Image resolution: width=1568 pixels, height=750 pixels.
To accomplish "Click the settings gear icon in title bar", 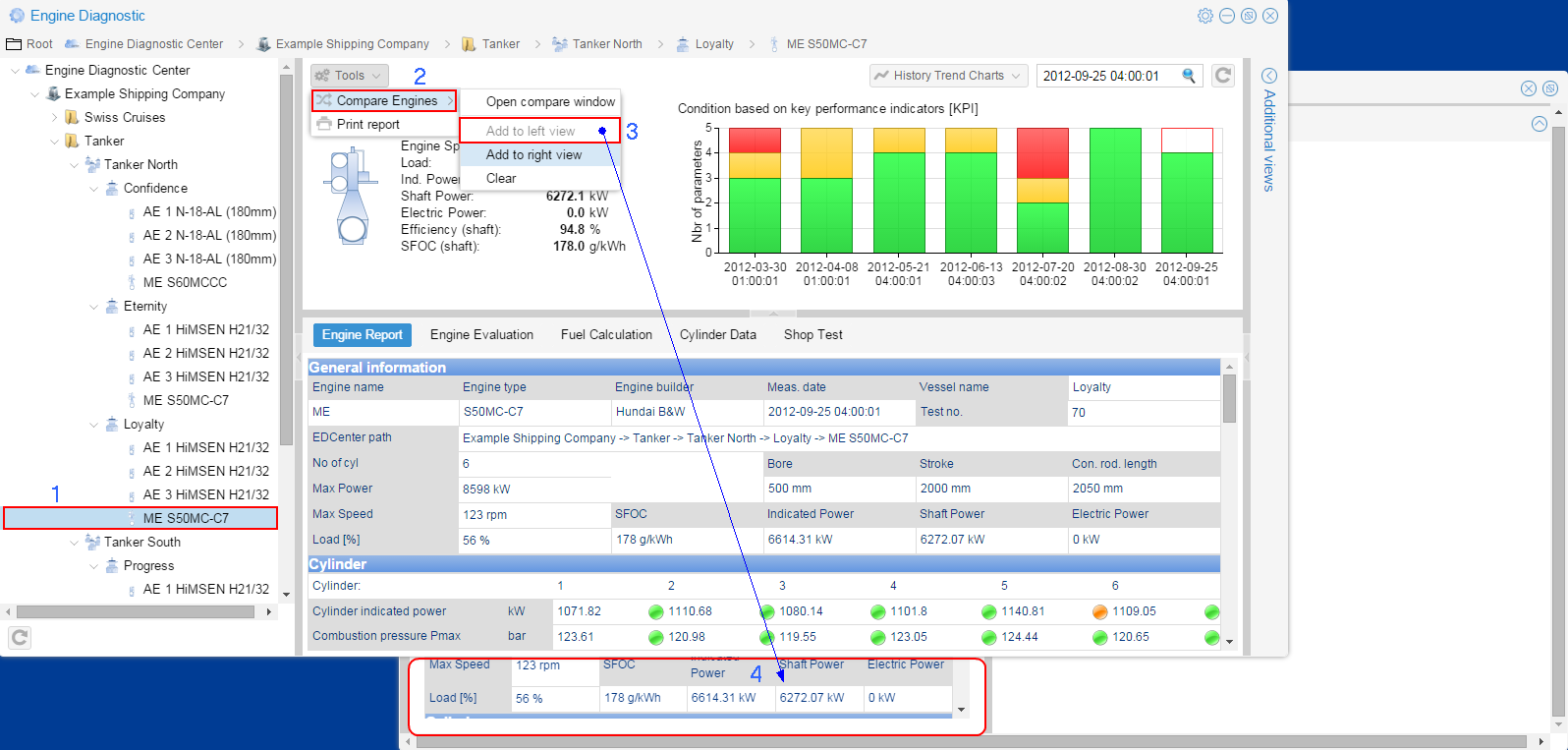I will coord(1205,16).
